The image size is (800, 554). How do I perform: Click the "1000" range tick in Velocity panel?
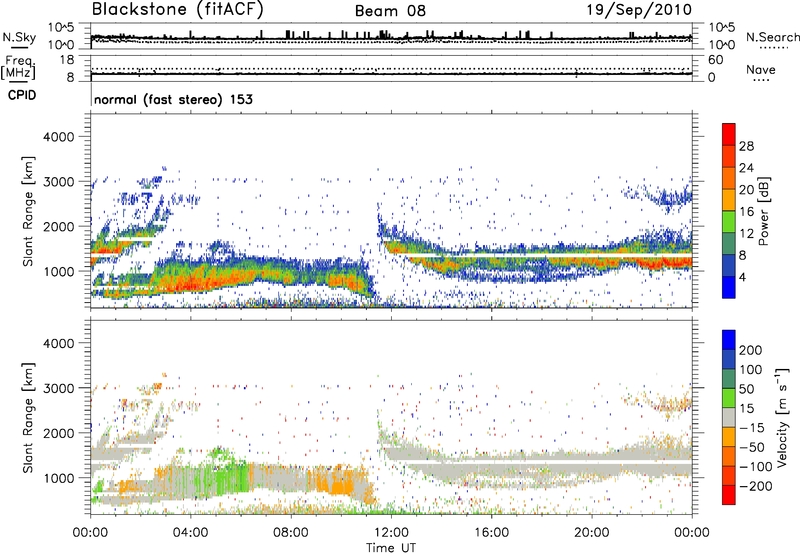tap(58, 478)
